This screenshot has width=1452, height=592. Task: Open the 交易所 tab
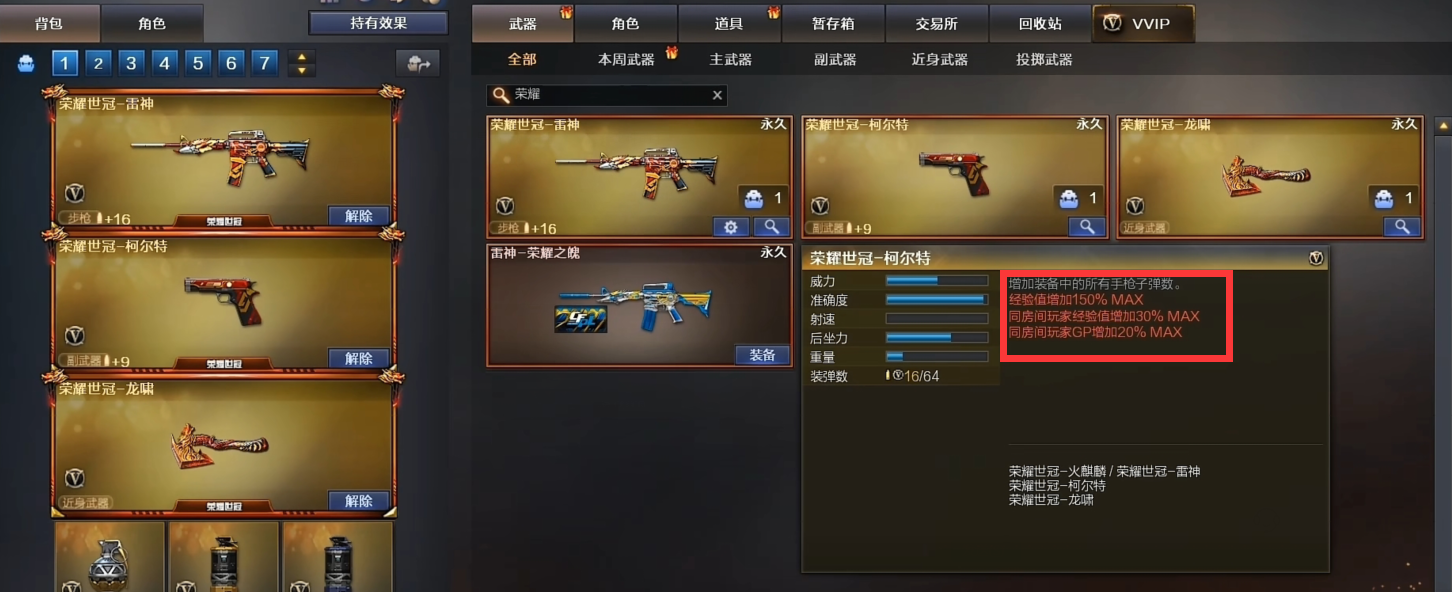pyautogui.click(x=936, y=23)
